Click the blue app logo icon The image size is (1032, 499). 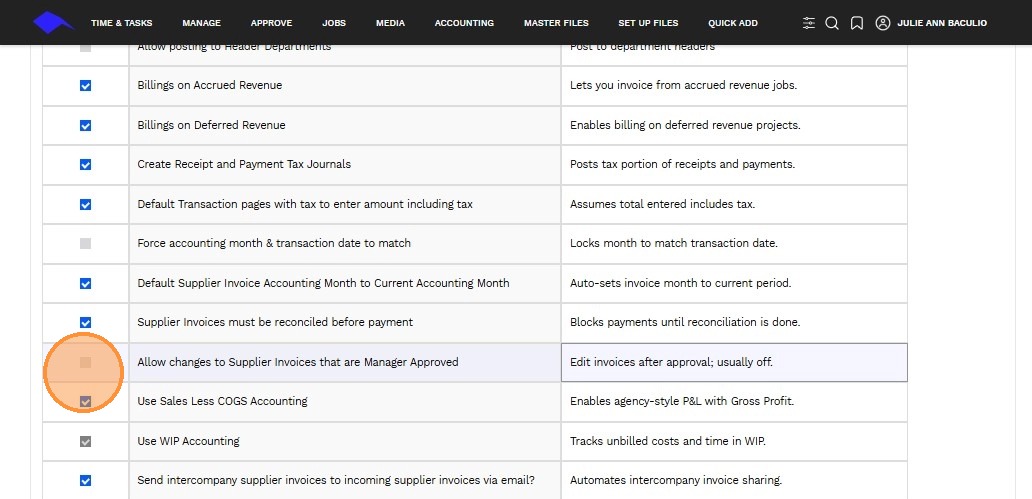tap(53, 22)
